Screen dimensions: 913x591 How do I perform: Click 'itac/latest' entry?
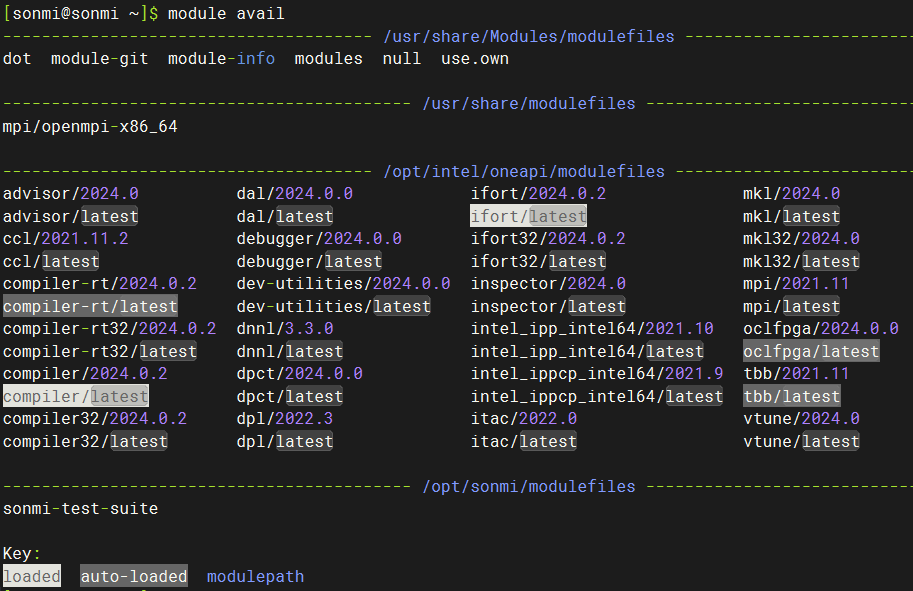[524, 441]
